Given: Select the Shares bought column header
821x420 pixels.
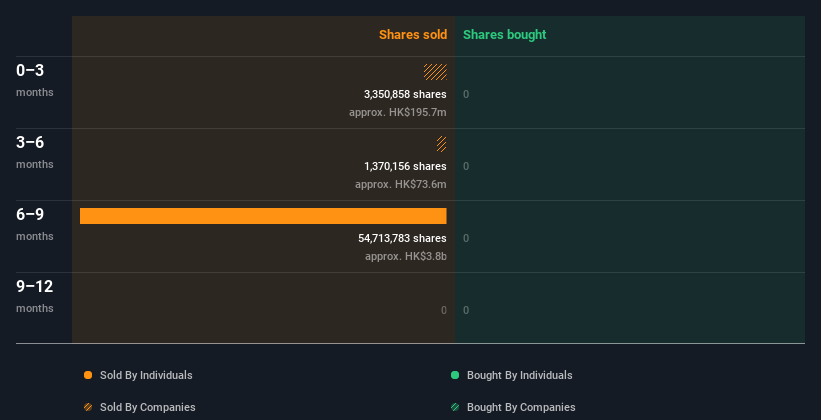Looking at the screenshot, I should point(505,35).
